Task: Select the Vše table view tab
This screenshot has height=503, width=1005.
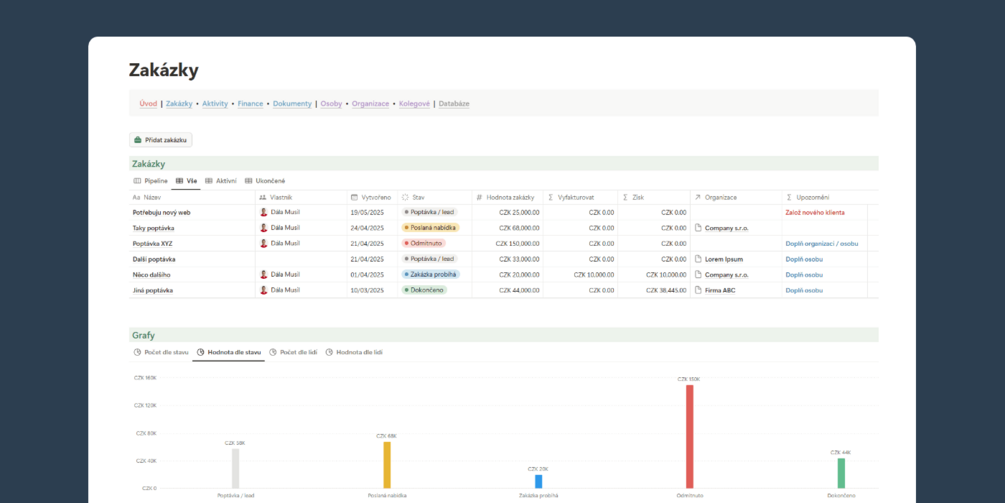Action: tap(186, 181)
